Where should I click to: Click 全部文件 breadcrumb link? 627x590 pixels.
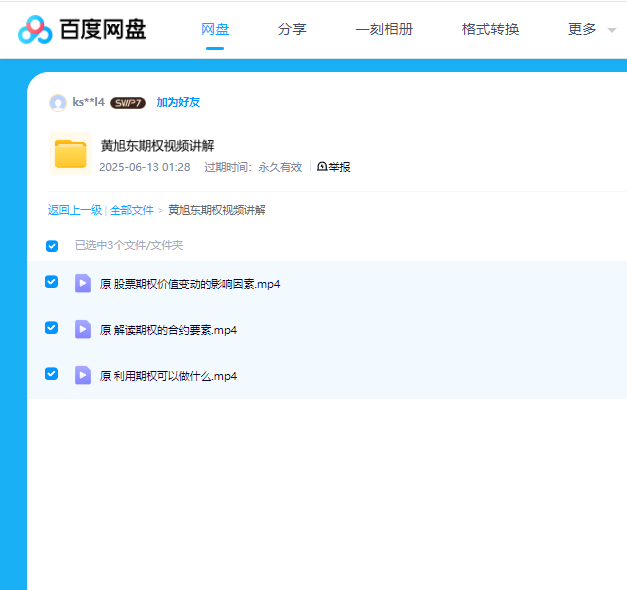[x=132, y=210]
